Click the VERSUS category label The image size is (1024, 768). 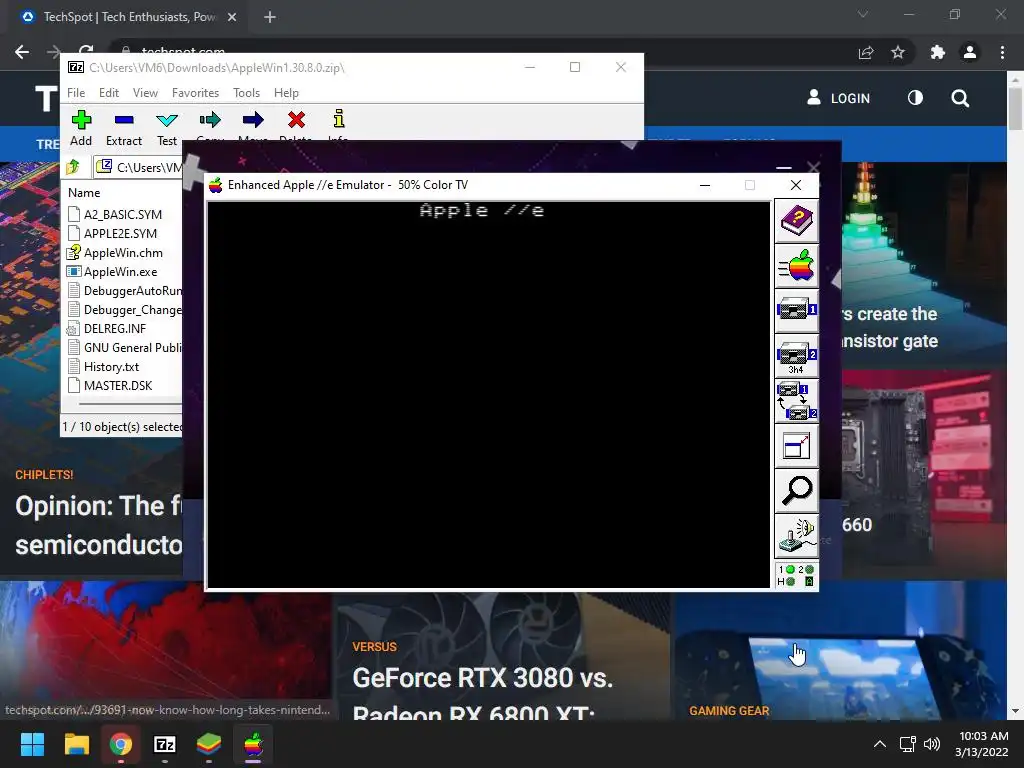click(x=374, y=647)
